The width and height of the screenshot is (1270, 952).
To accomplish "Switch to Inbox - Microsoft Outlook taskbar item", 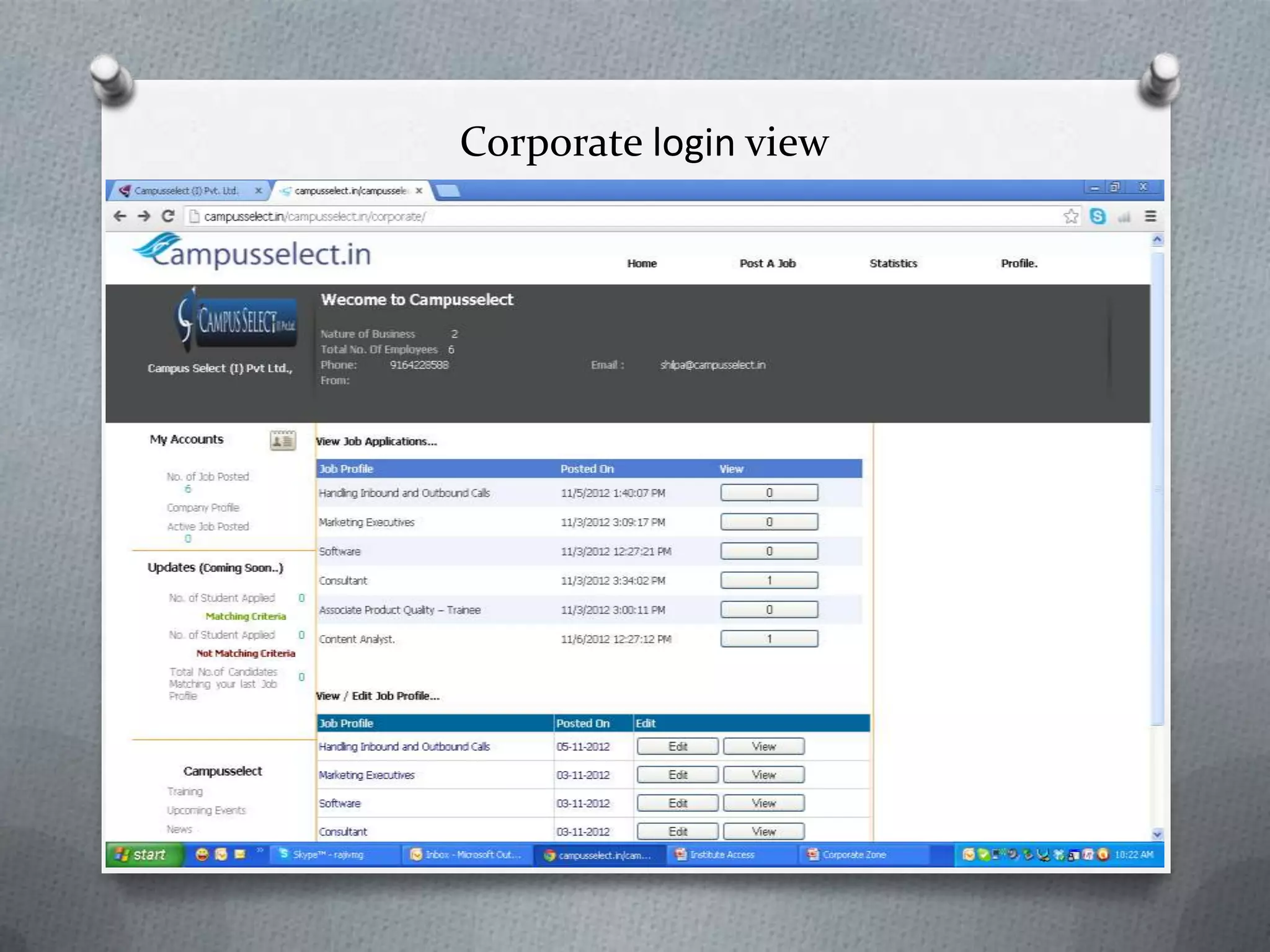I will [x=468, y=855].
